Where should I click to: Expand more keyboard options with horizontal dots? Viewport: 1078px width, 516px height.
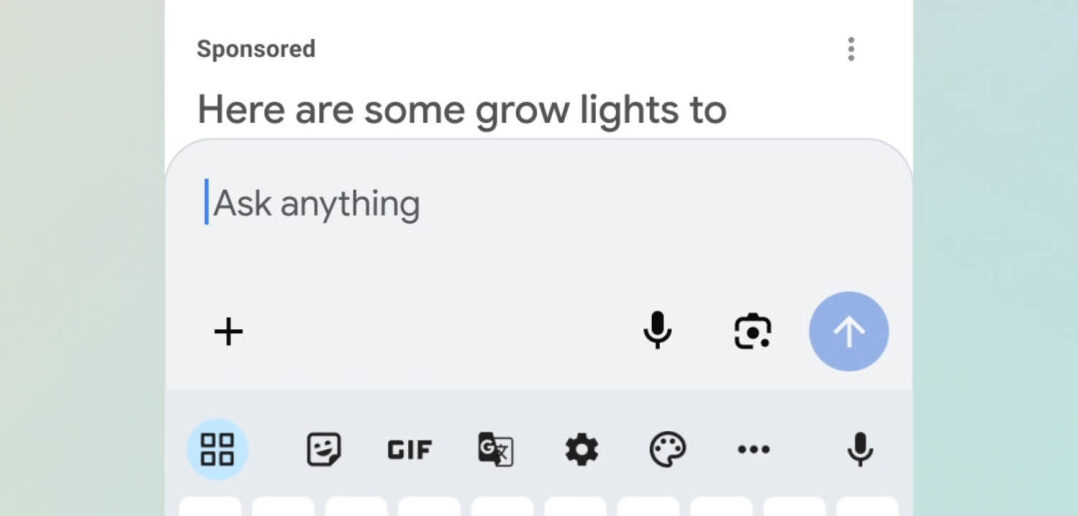[x=753, y=450]
